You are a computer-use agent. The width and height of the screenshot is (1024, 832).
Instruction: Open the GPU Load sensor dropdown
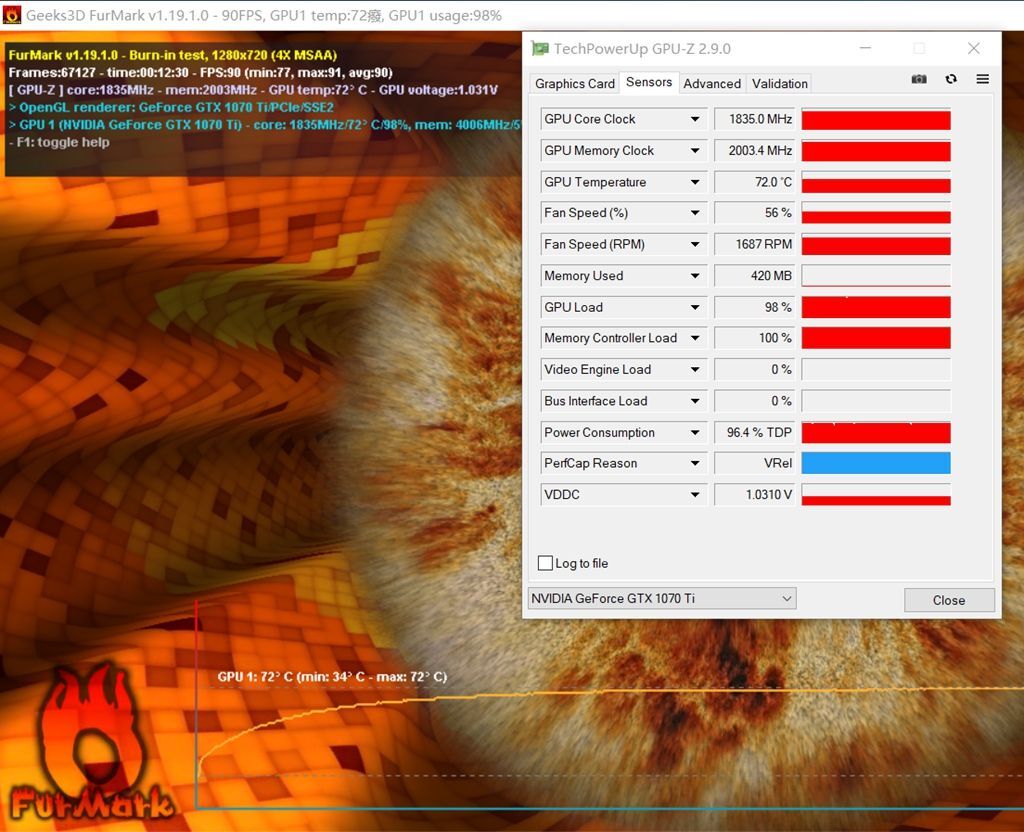coord(695,307)
